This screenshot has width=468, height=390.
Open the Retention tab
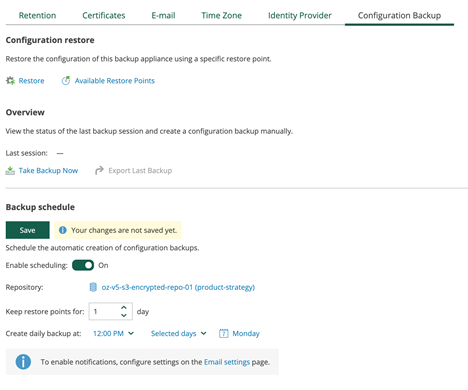[37, 15]
